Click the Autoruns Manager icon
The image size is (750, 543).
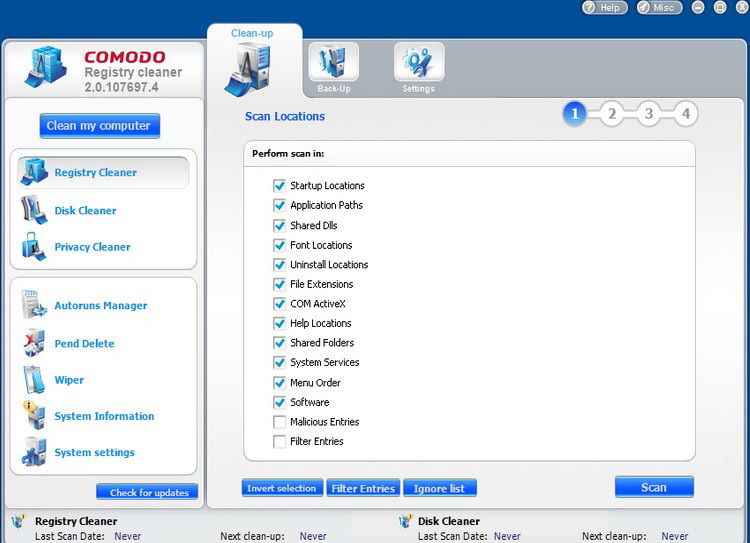tap(33, 305)
